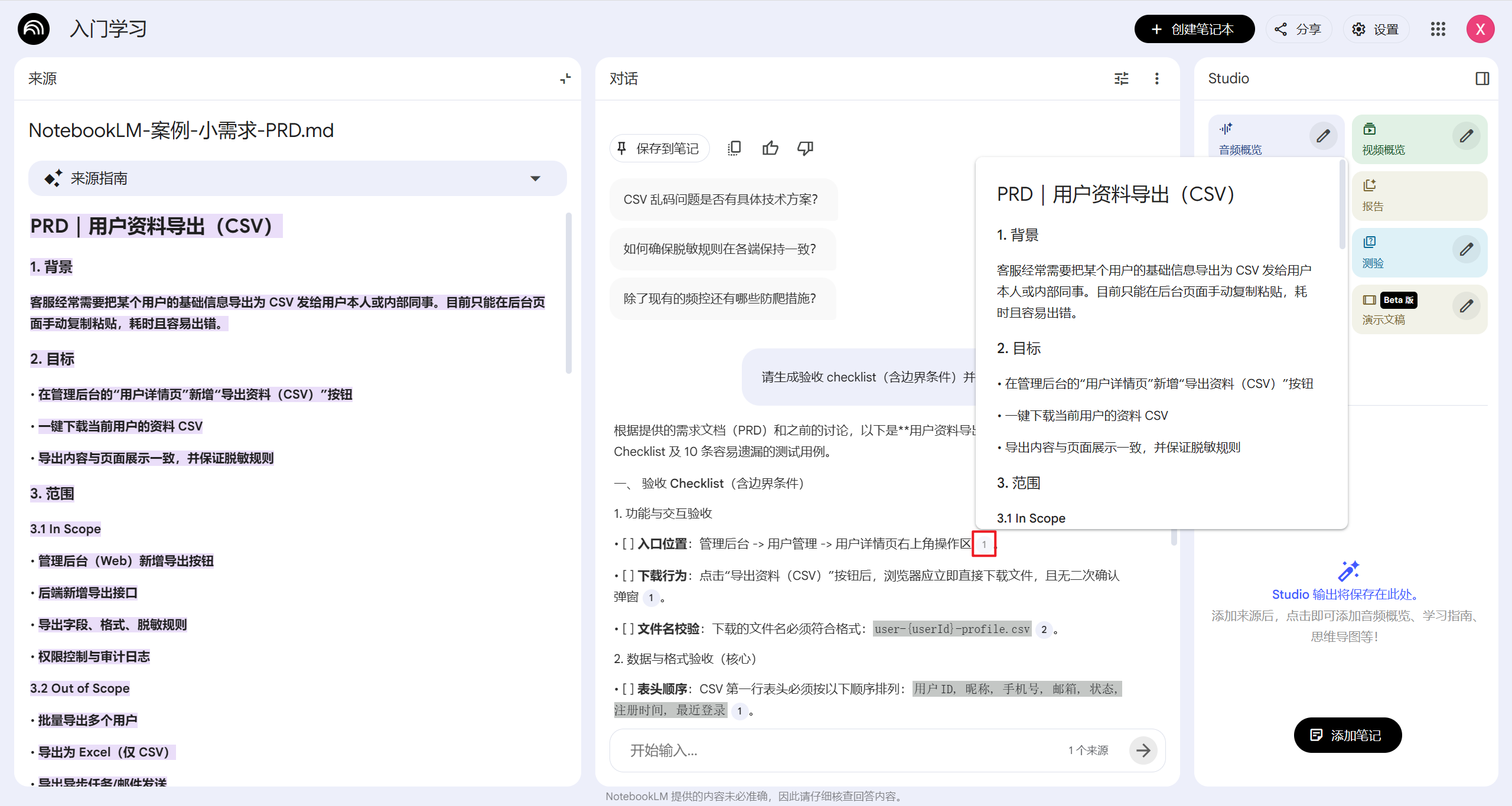The height and width of the screenshot is (806, 1512).
Task: Open the user account avatar X
Action: pos(1481,29)
